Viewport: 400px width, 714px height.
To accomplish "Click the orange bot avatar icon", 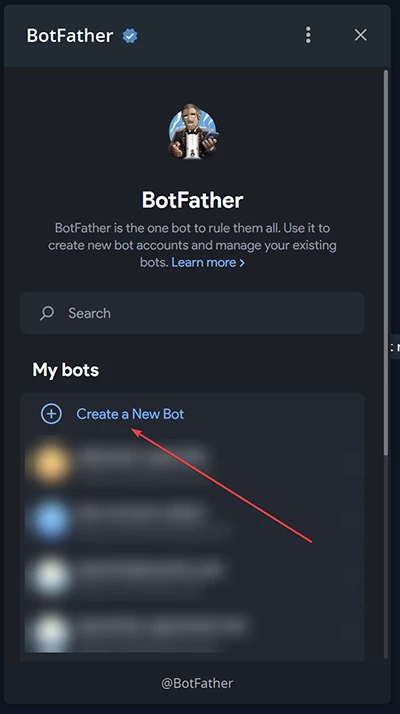I will coord(50,463).
